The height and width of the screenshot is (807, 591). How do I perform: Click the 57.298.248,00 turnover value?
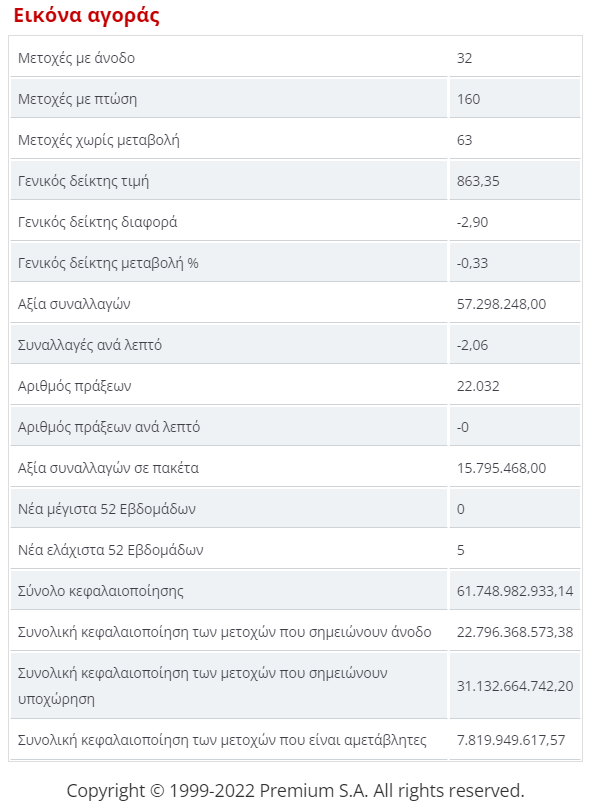click(x=501, y=304)
